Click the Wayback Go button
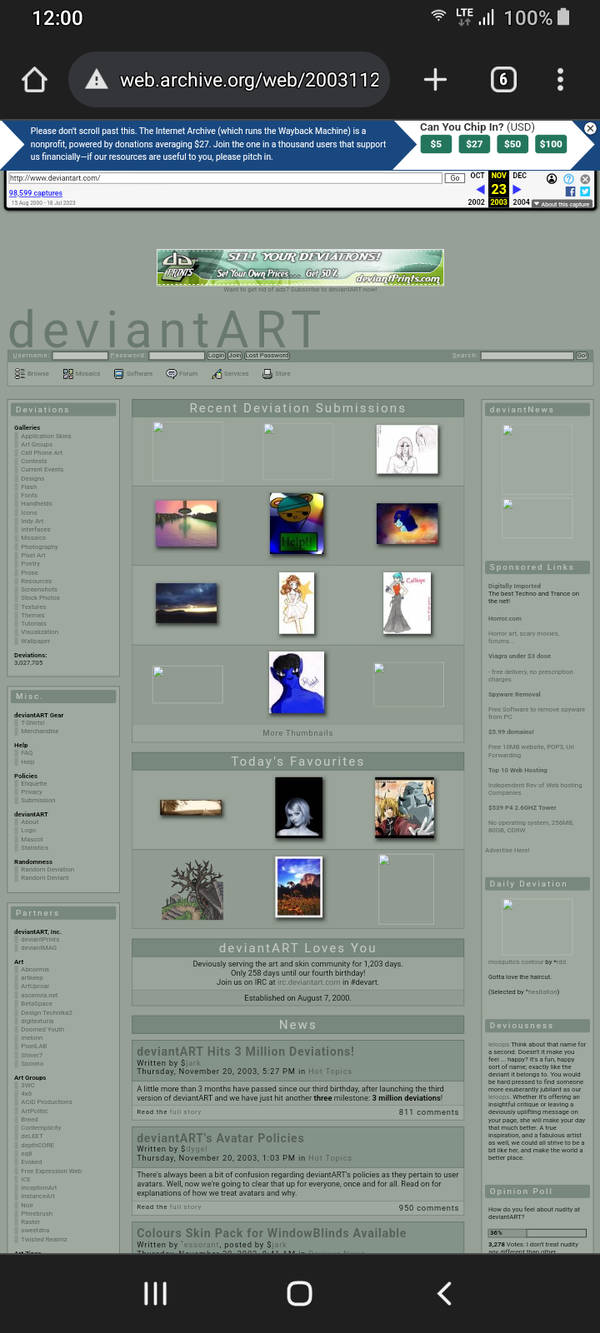Image resolution: width=600 pixels, height=1333 pixels. (454, 178)
